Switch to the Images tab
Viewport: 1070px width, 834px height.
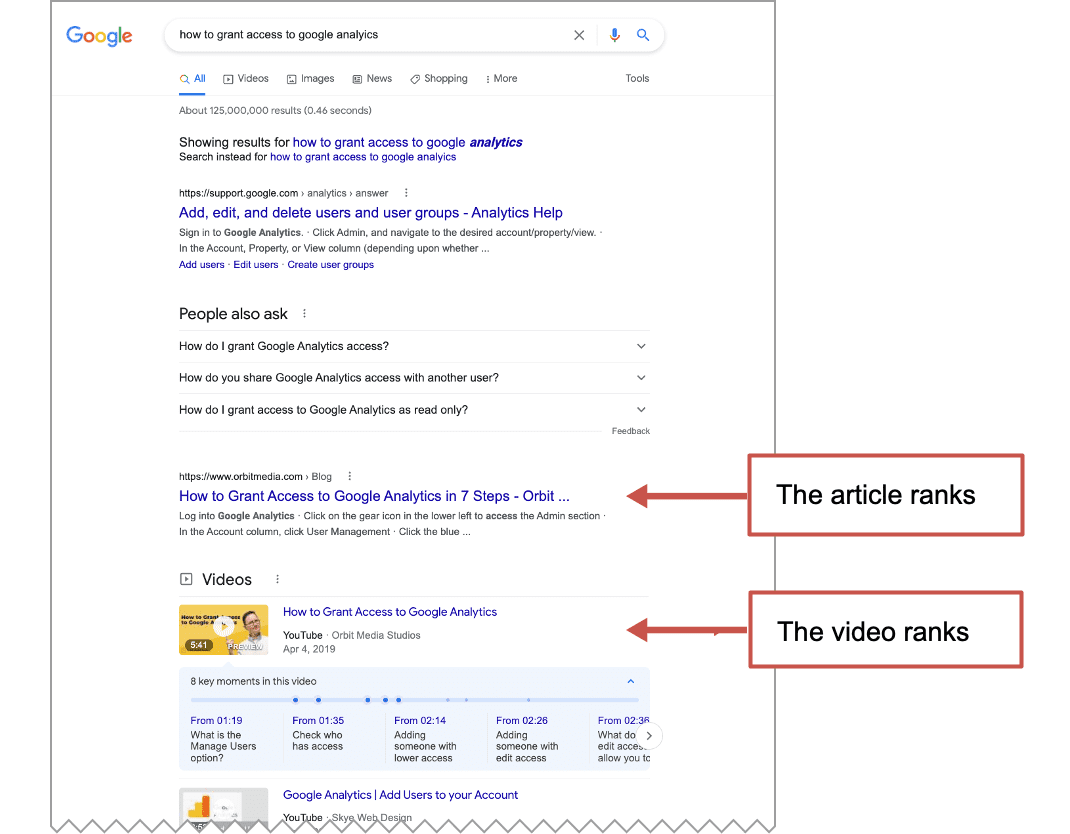[x=310, y=78]
